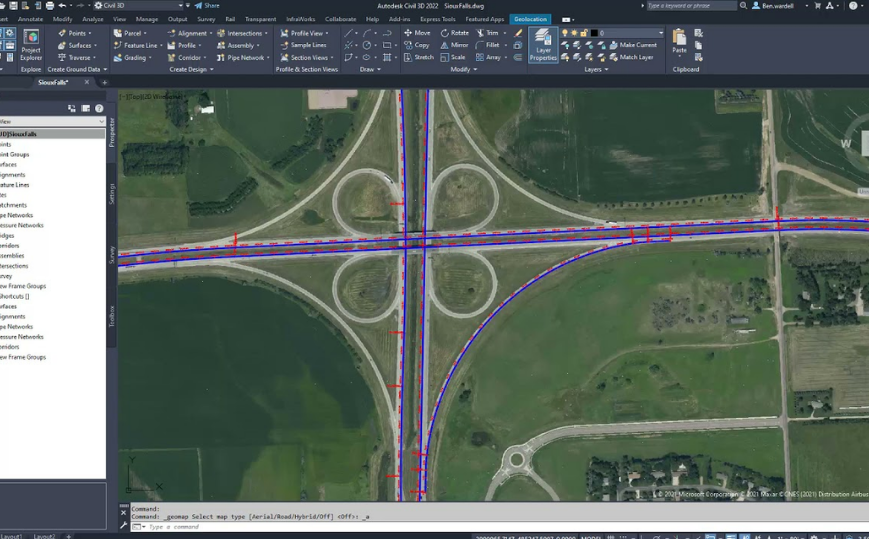Select Point Groups in Prospector tree
The height and width of the screenshot is (539, 869).
15,155
